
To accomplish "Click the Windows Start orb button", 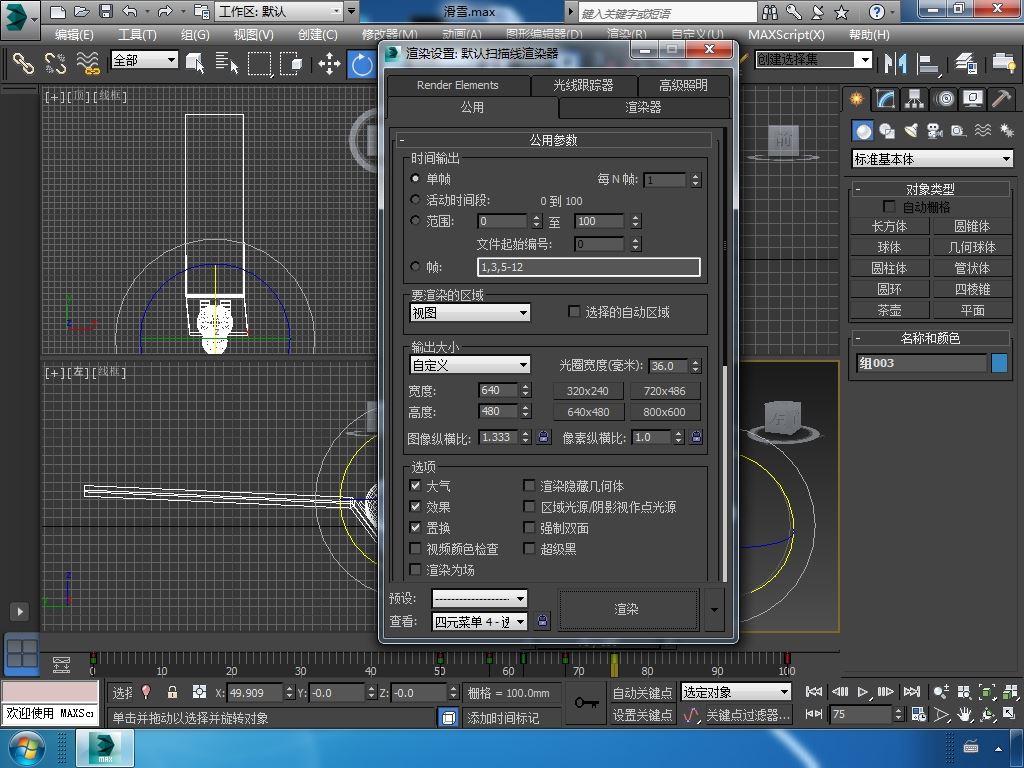I will pos(26,748).
